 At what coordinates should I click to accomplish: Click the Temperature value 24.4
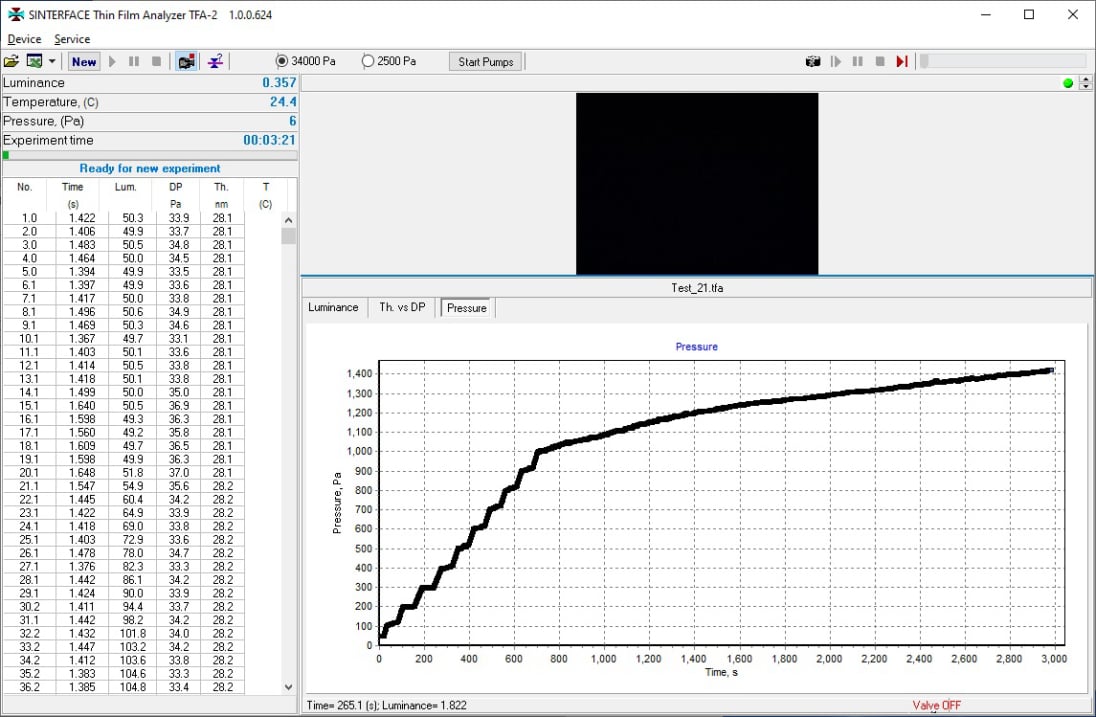pyautogui.click(x=283, y=102)
